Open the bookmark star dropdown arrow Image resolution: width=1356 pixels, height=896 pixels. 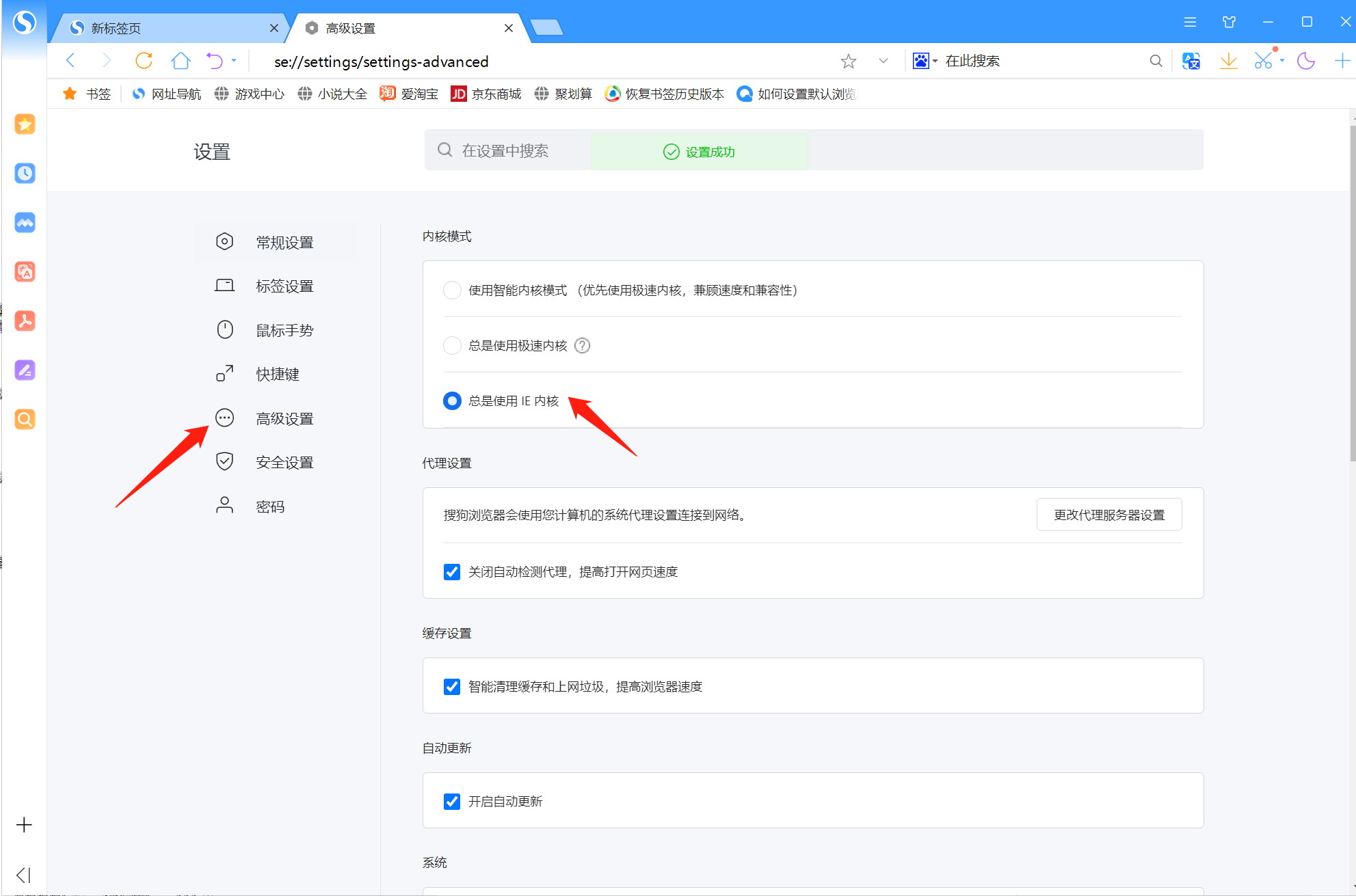click(x=883, y=60)
